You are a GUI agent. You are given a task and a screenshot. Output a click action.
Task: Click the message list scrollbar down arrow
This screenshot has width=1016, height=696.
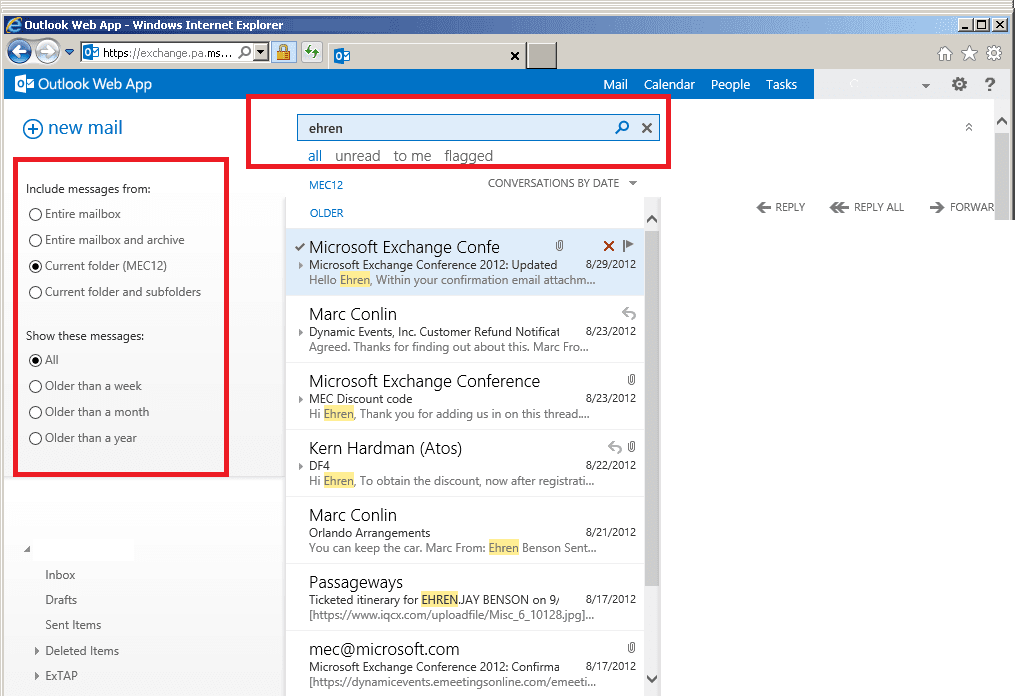pos(652,679)
